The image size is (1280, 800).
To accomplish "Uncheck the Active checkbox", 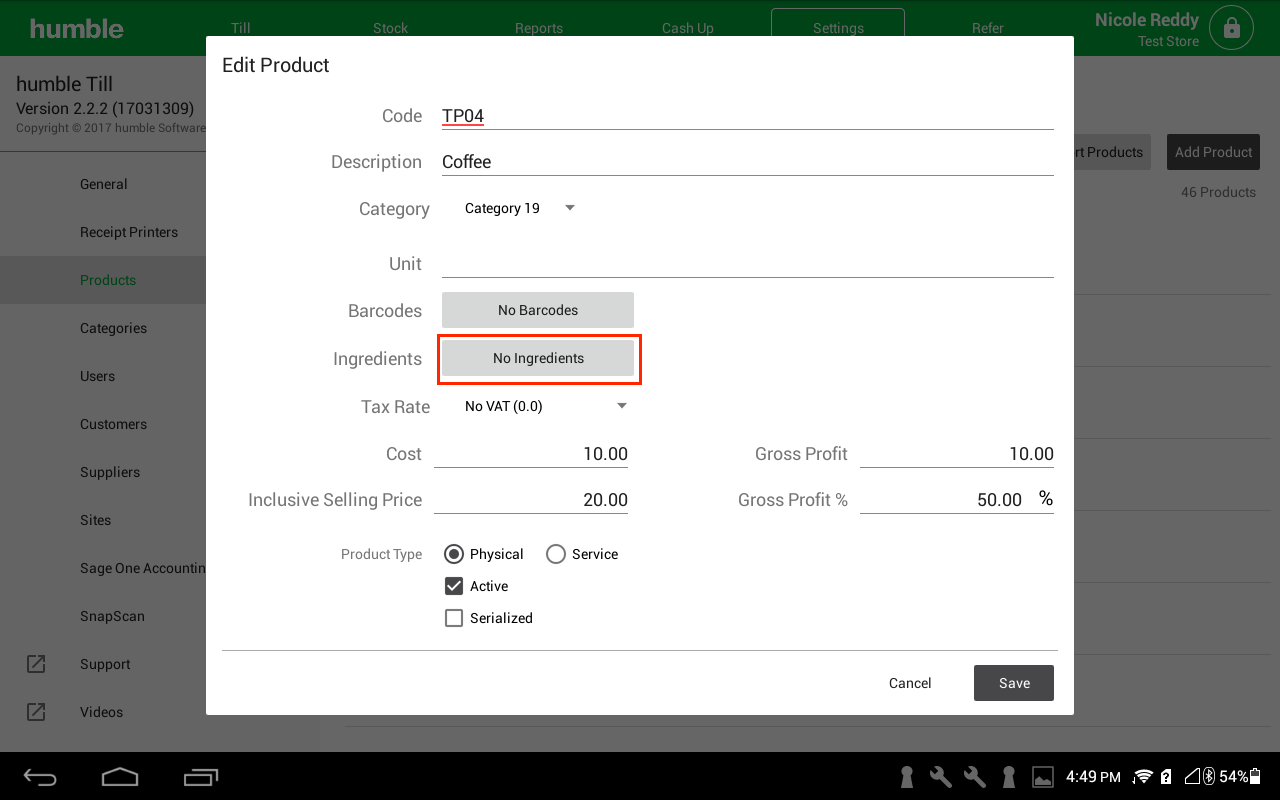I will (x=454, y=586).
